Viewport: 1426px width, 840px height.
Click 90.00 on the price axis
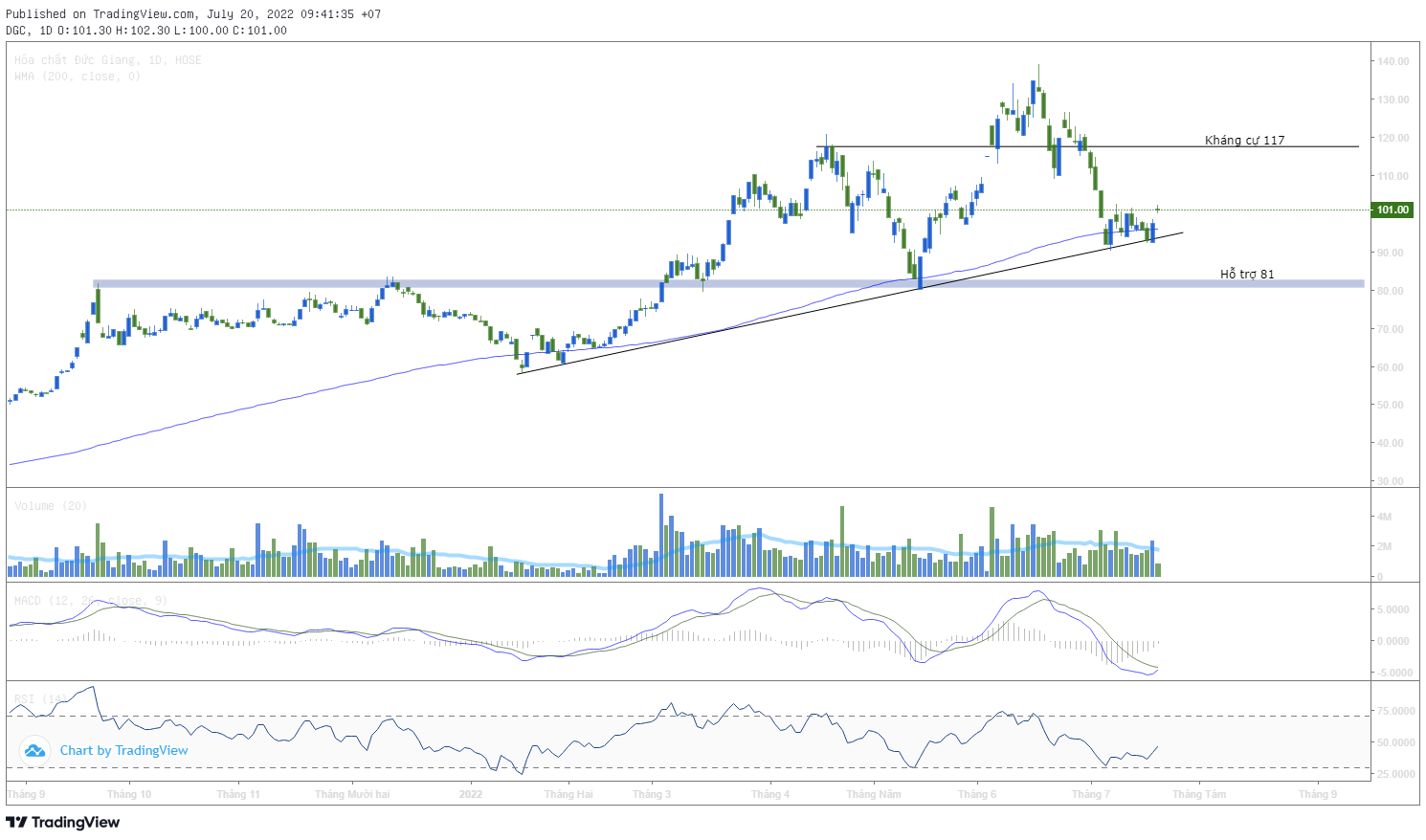tap(1391, 253)
